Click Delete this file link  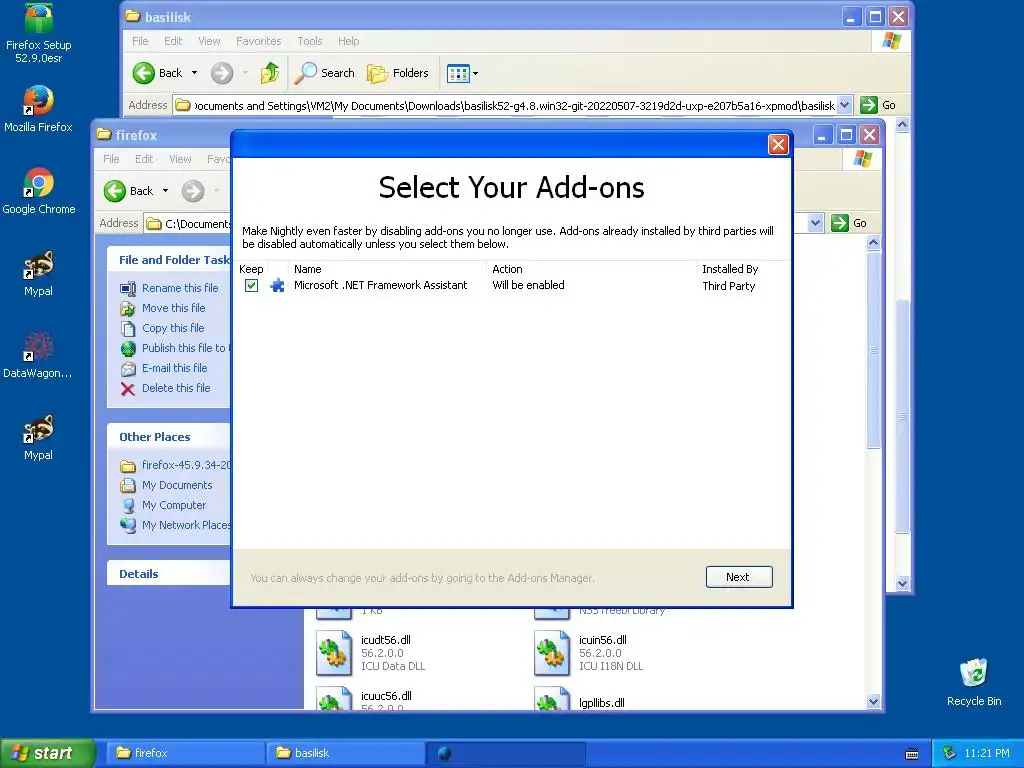click(176, 388)
